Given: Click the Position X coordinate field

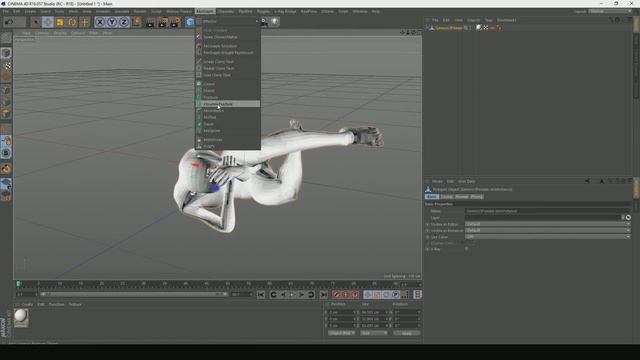Looking at the screenshot, I should pos(342,312).
